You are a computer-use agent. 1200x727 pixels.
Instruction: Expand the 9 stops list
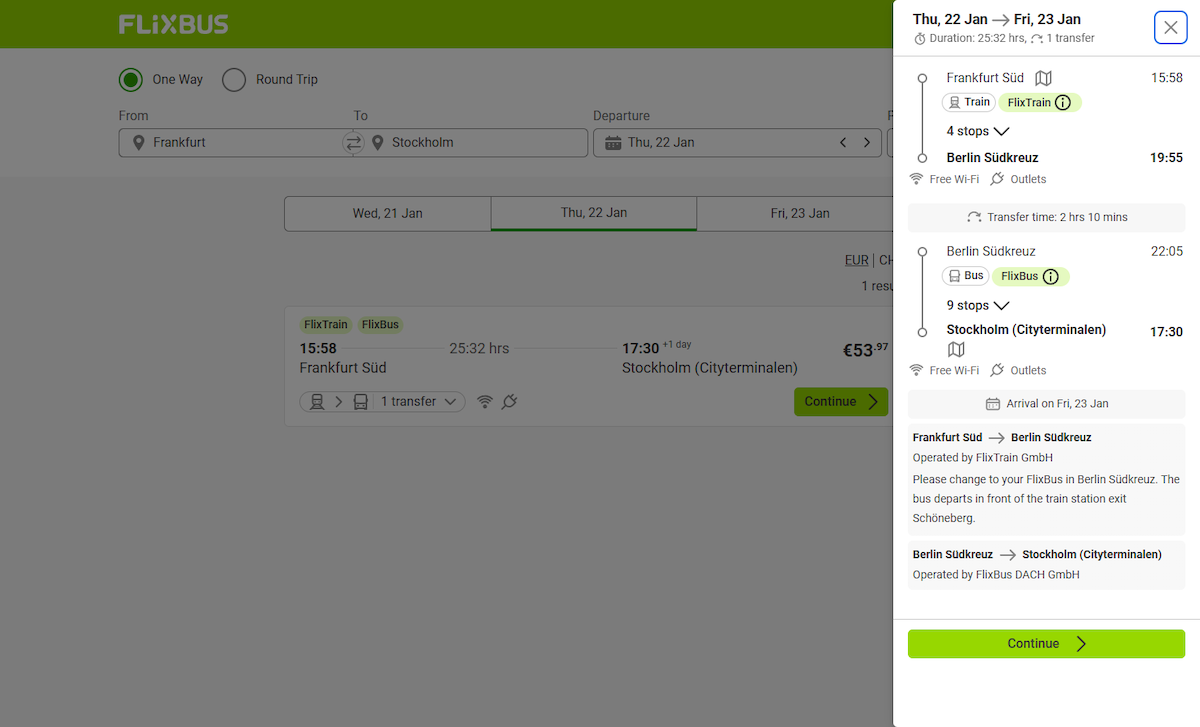(978, 305)
